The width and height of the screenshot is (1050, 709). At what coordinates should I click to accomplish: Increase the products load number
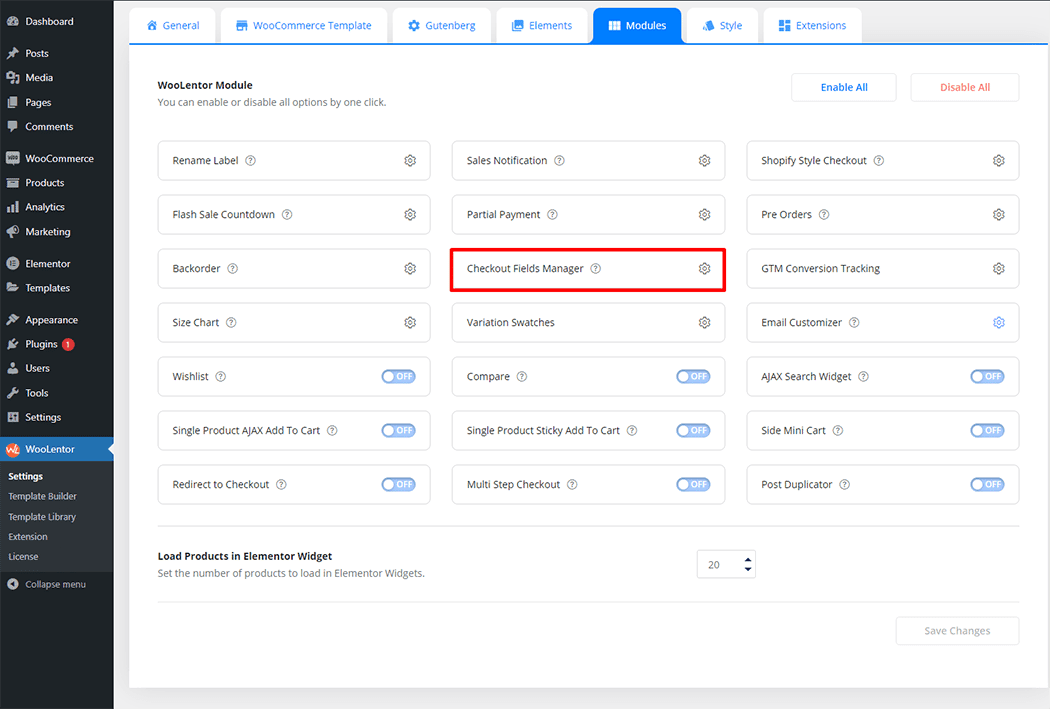coord(748,560)
